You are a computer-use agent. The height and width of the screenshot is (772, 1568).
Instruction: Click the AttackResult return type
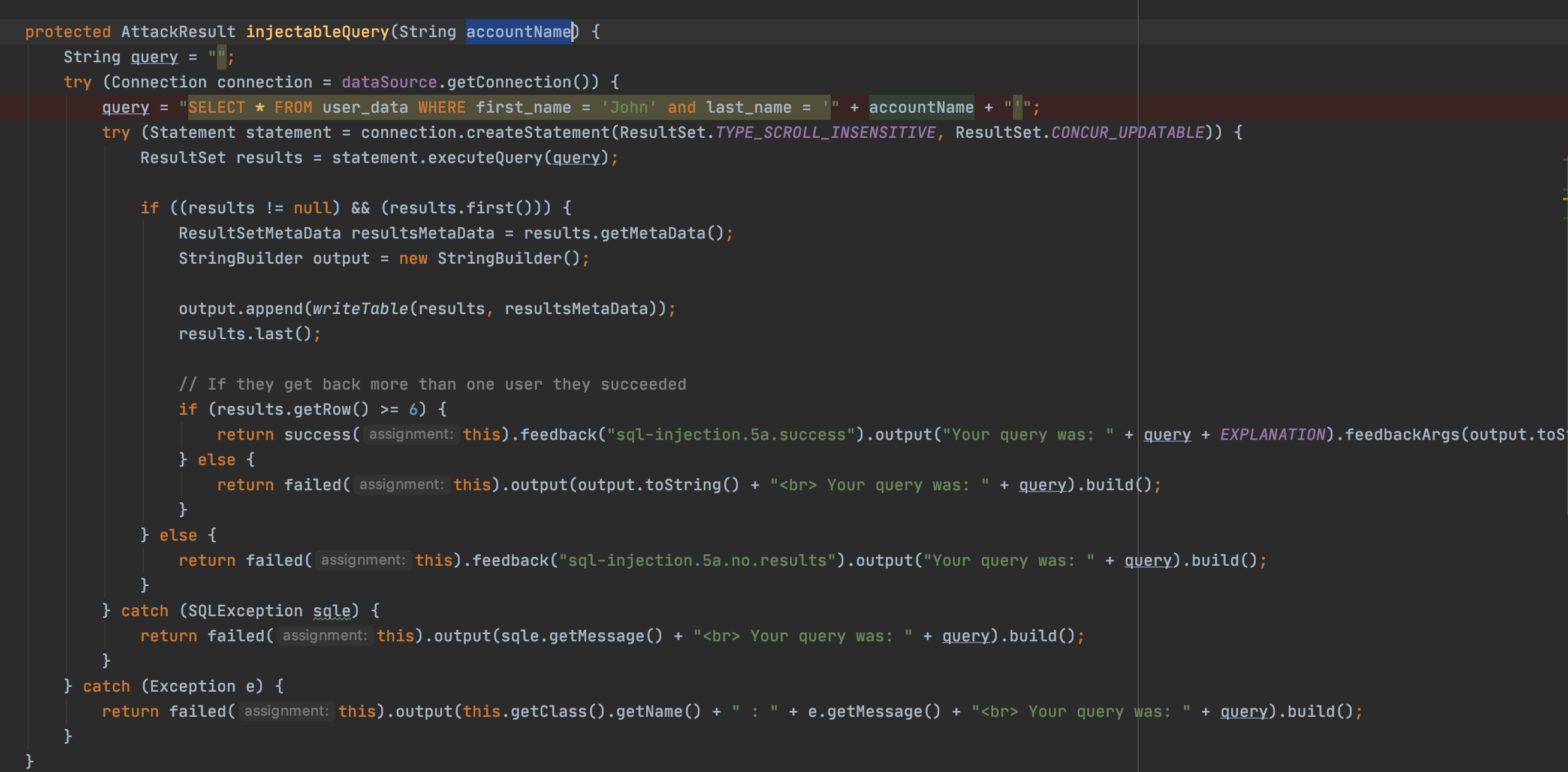pos(178,32)
